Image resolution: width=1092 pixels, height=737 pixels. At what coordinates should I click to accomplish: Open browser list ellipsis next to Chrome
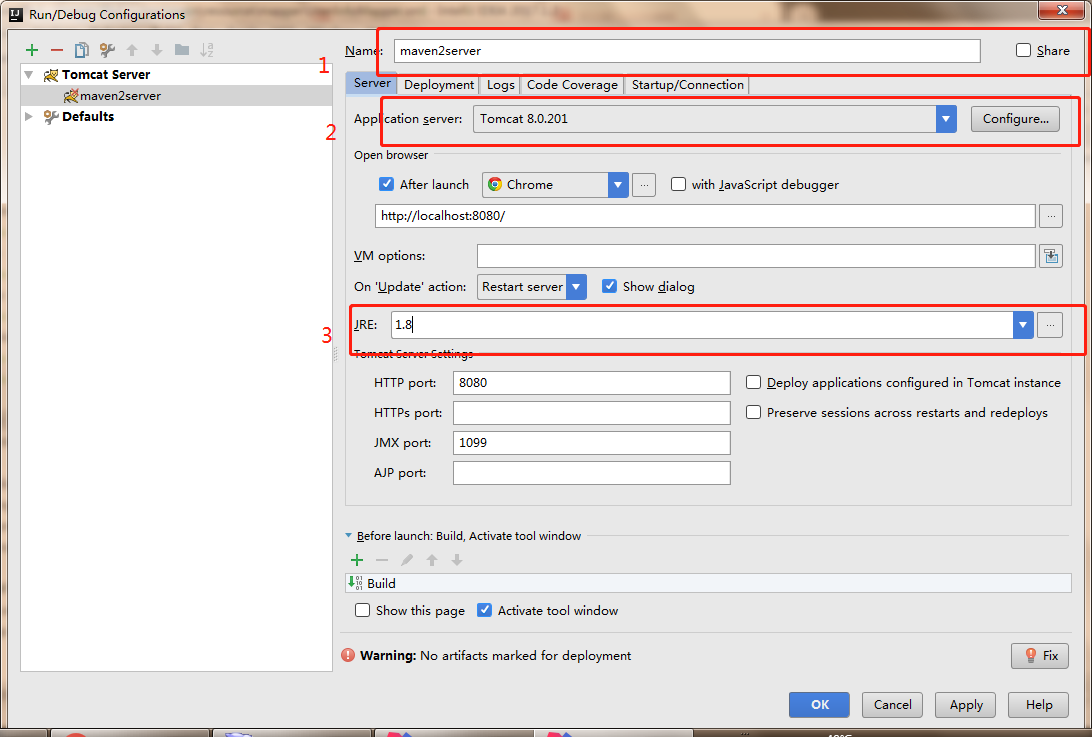pyautogui.click(x=644, y=185)
